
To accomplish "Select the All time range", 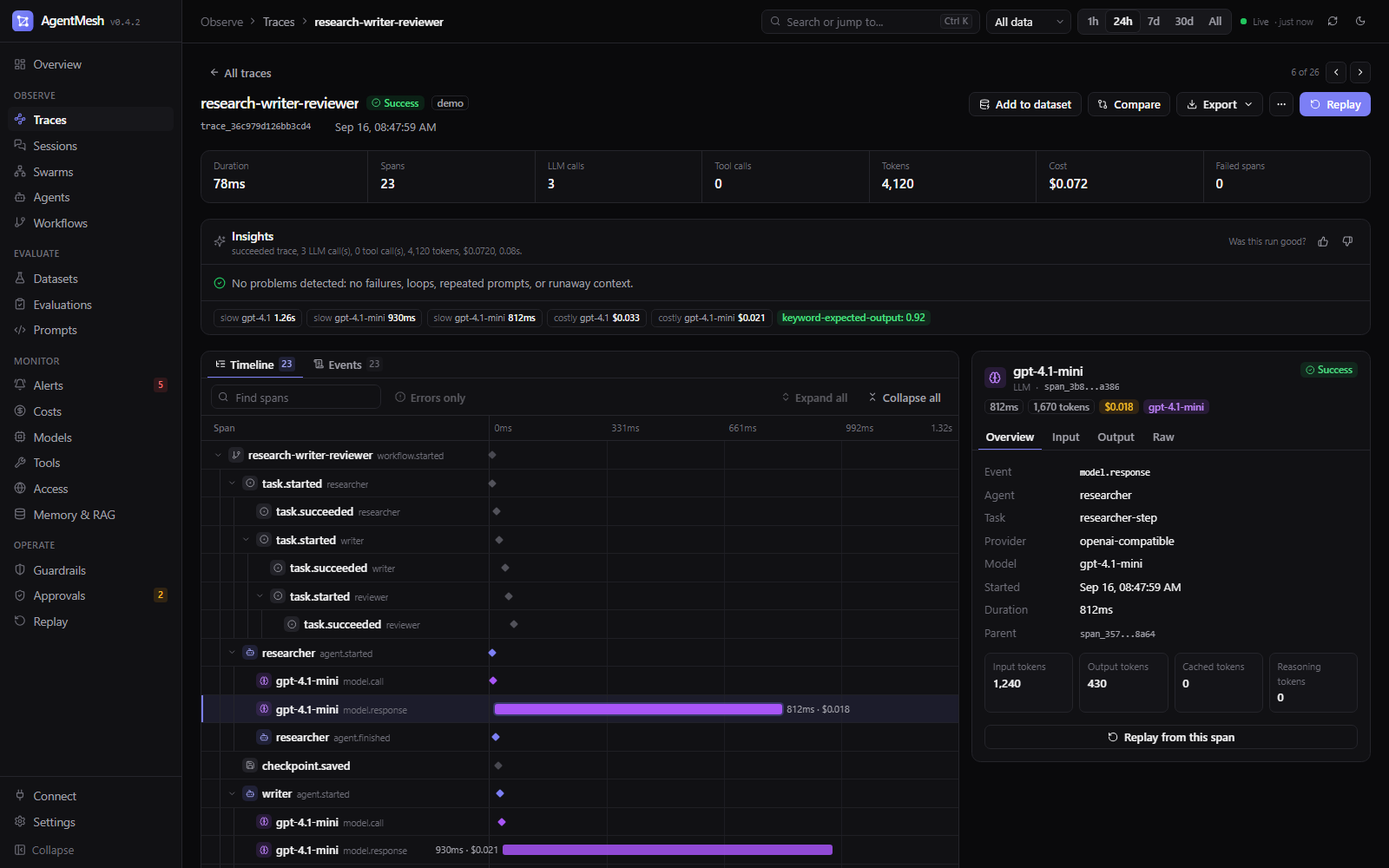I will (x=1215, y=22).
